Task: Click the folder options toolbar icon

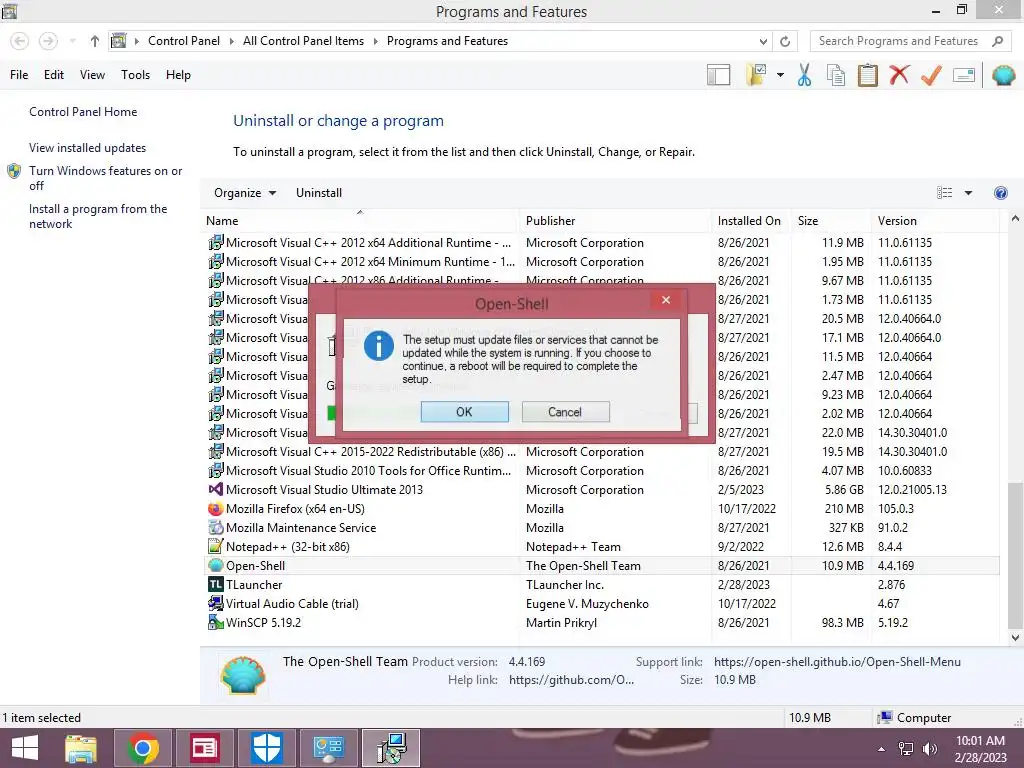Action: 757,75
